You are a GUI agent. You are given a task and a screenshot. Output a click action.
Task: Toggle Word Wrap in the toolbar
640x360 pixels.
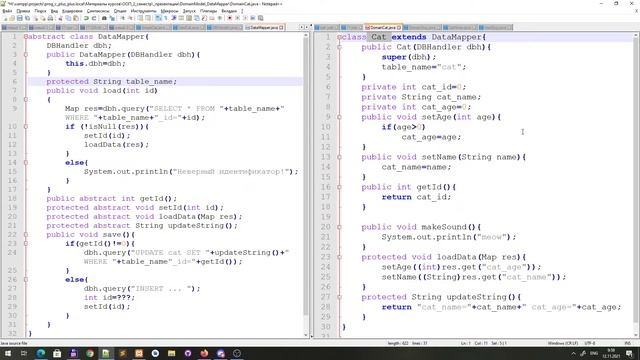[x=158, y=18]
